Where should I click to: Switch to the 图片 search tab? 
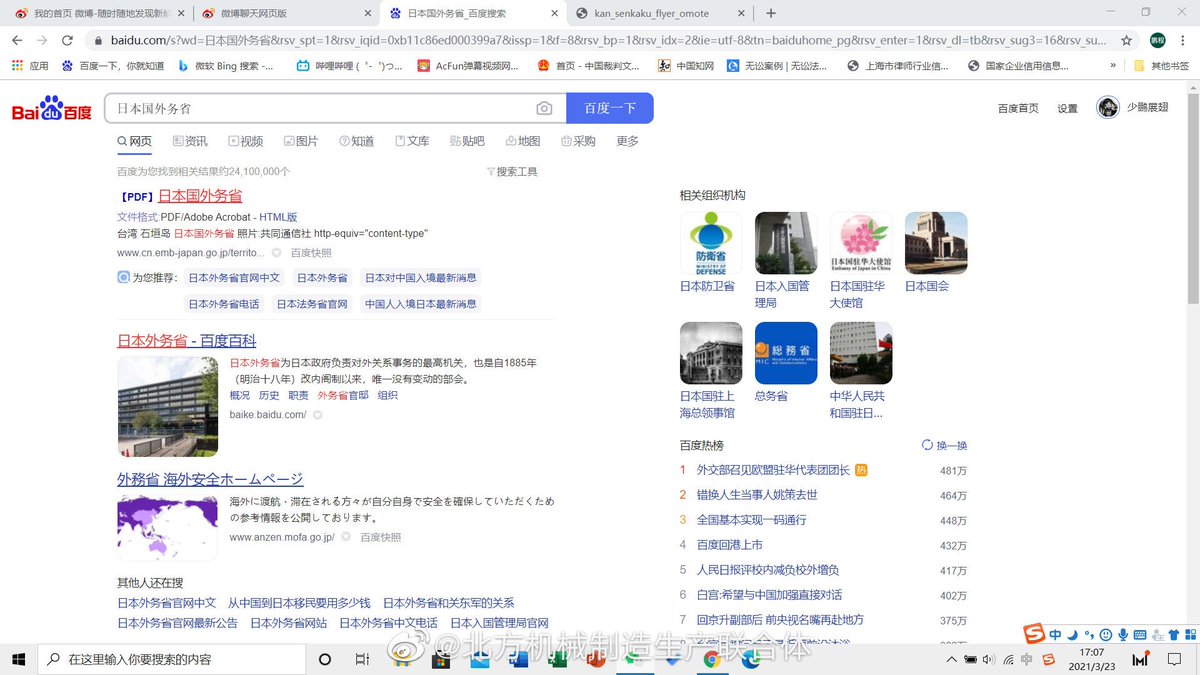pyautogui.click(x=301, y=141)
